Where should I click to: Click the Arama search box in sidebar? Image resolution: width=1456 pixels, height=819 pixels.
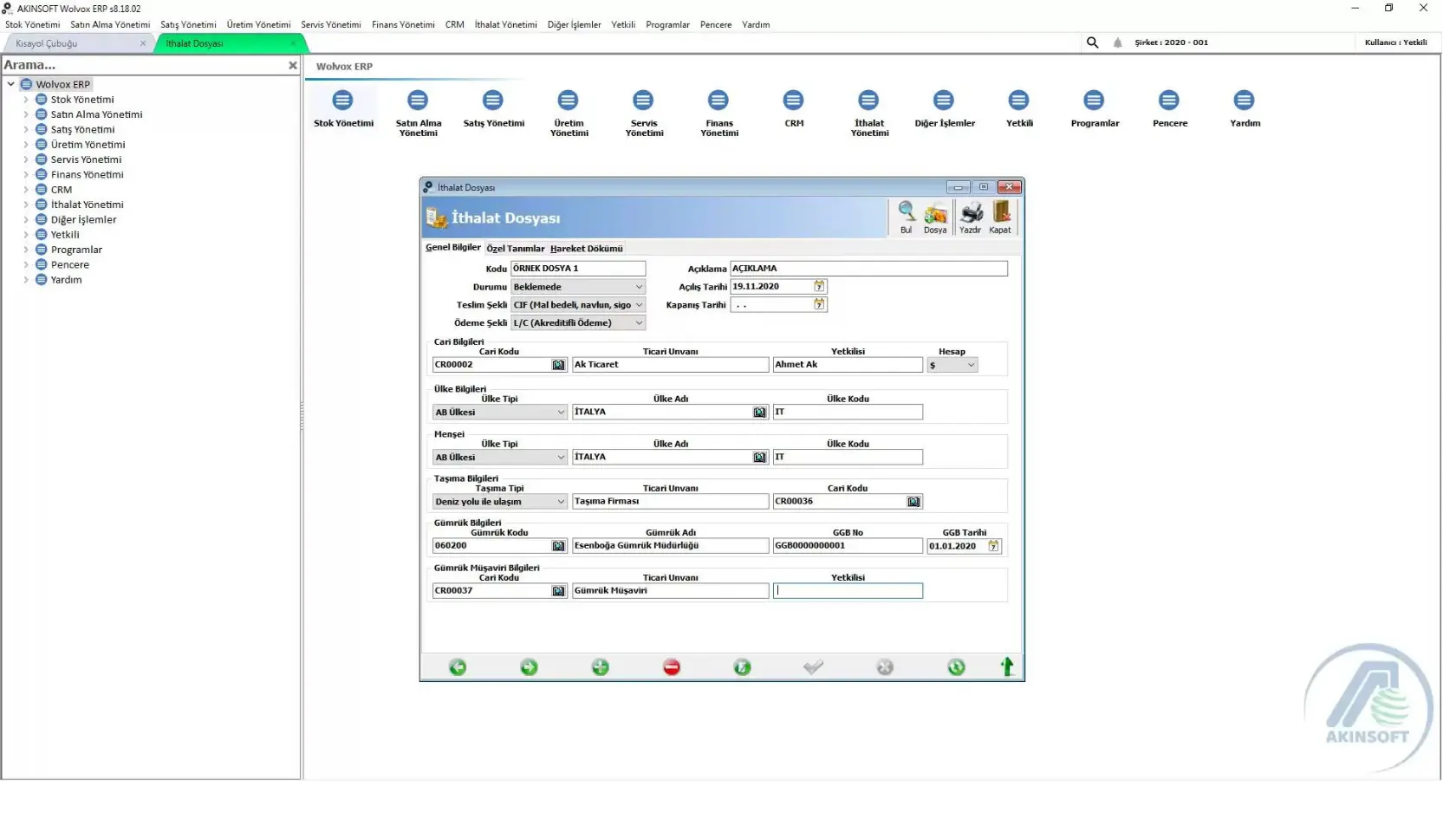coord(143,66)
